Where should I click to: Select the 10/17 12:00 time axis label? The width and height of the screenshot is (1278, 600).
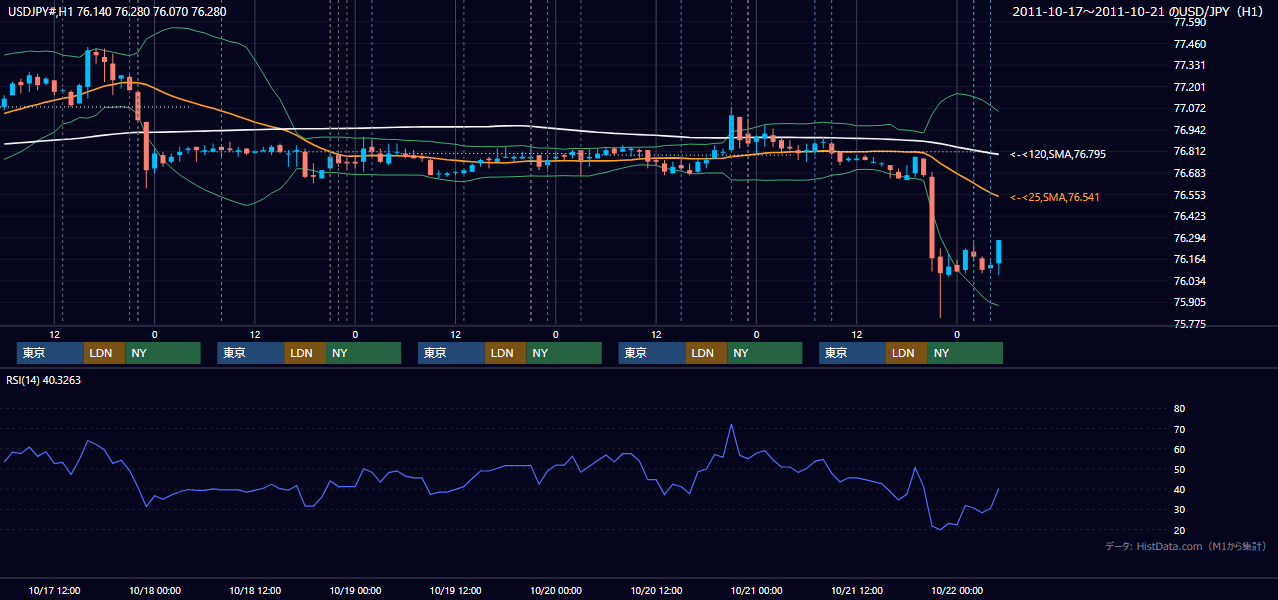tap(55, 590)
